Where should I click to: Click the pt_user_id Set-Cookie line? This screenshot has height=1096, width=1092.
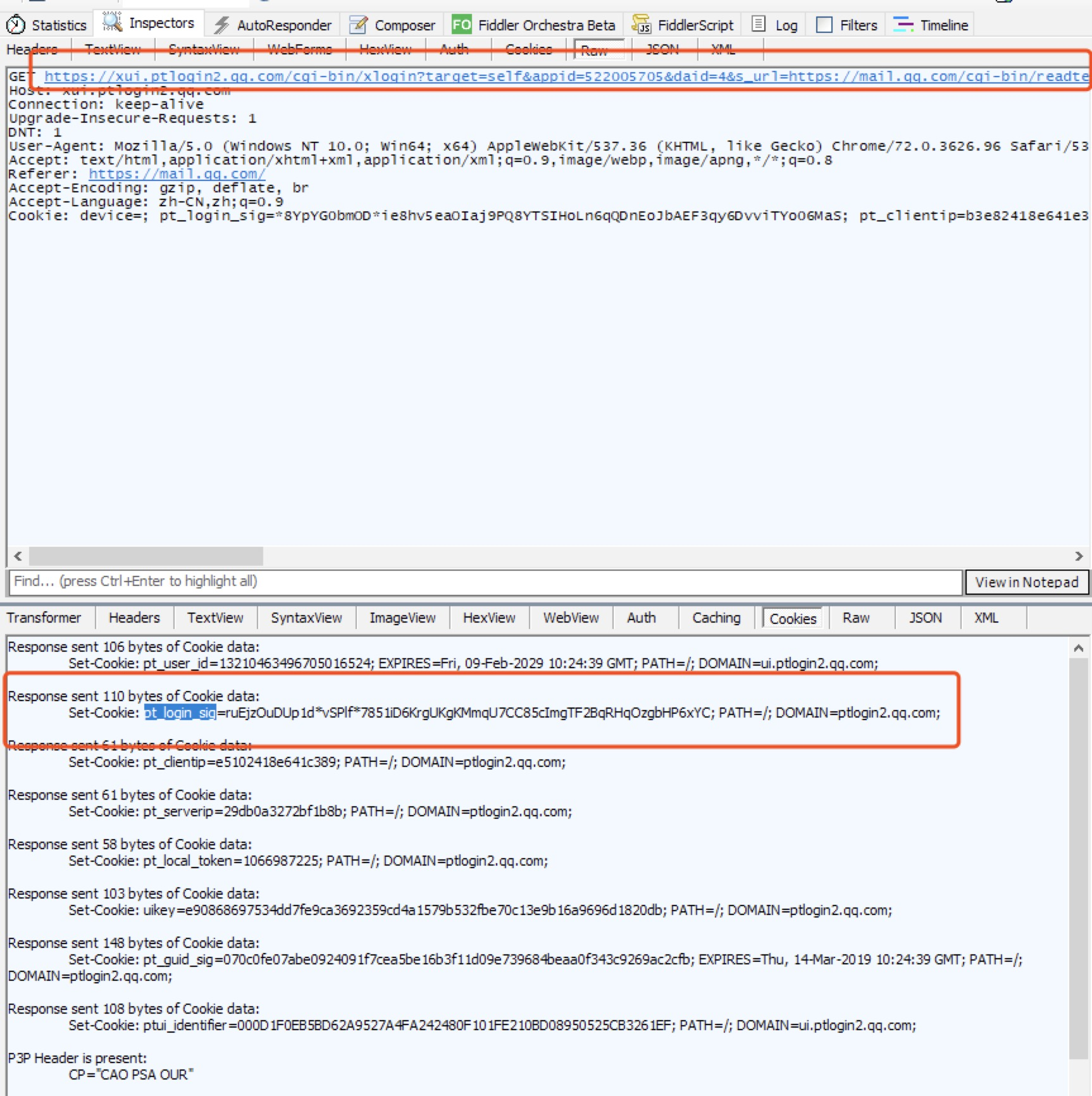(x=473, y=663)
